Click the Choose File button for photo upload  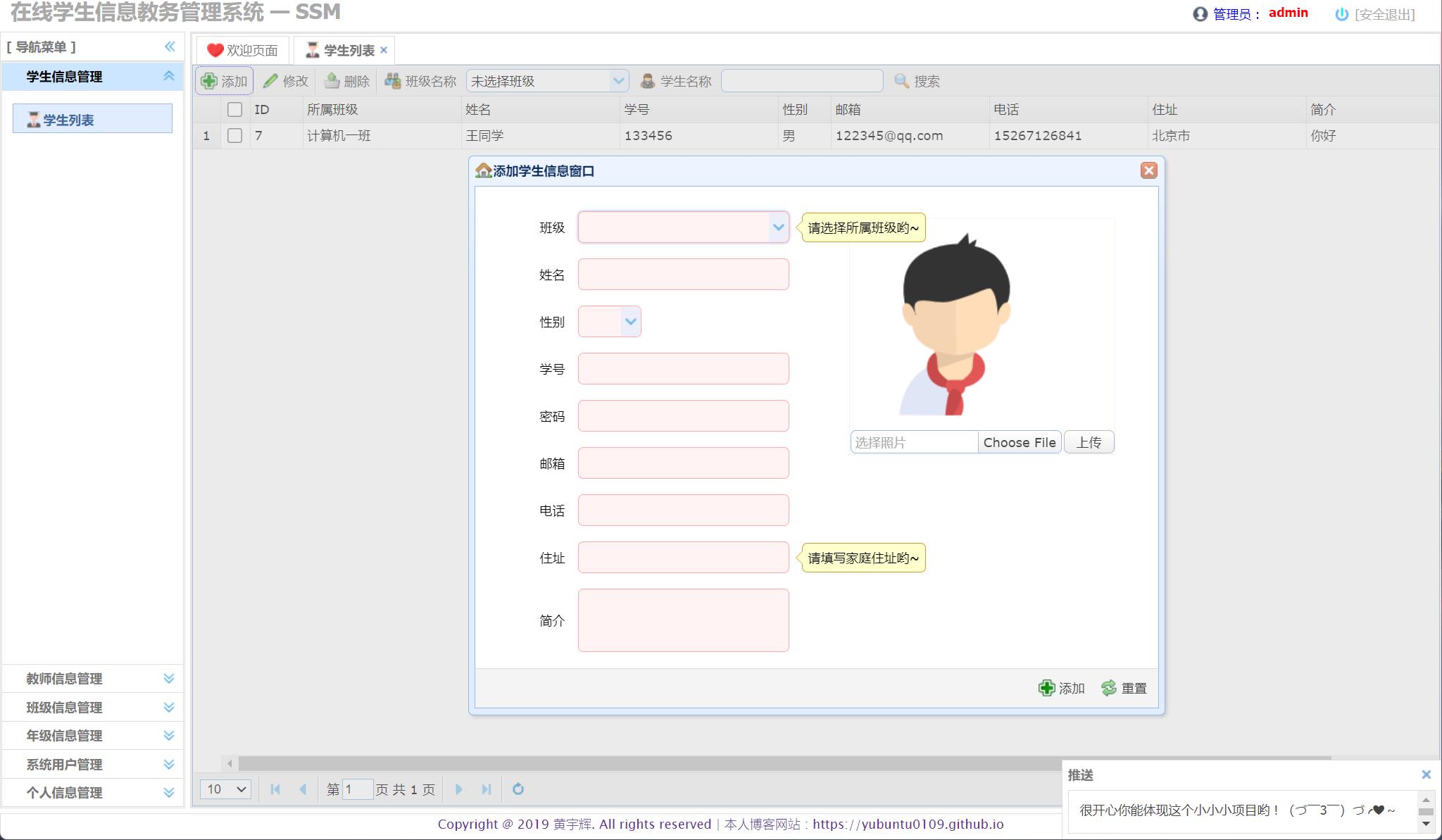point(1020,441)
